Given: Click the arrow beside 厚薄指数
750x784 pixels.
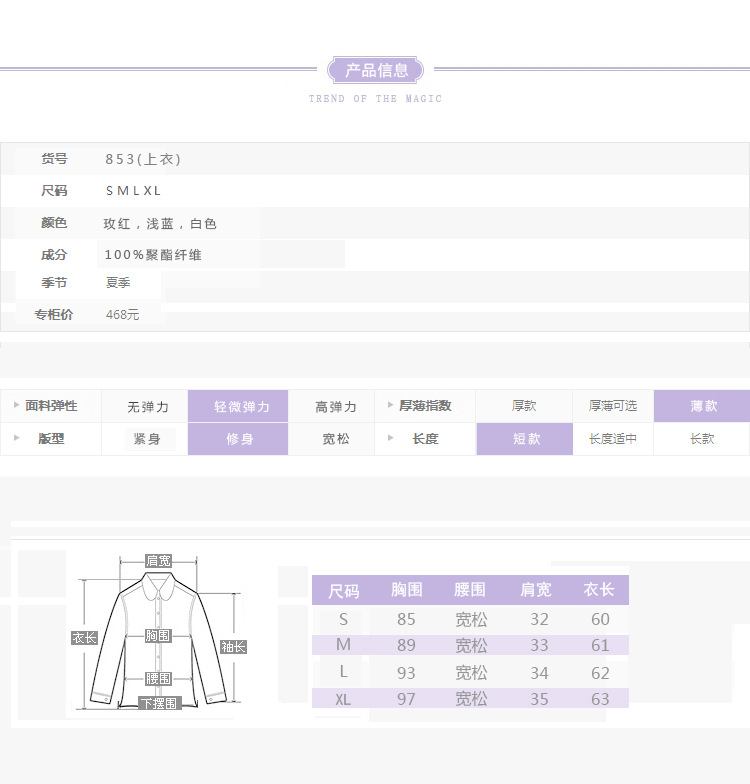Looking at the screenshot, I should point(390,406).
